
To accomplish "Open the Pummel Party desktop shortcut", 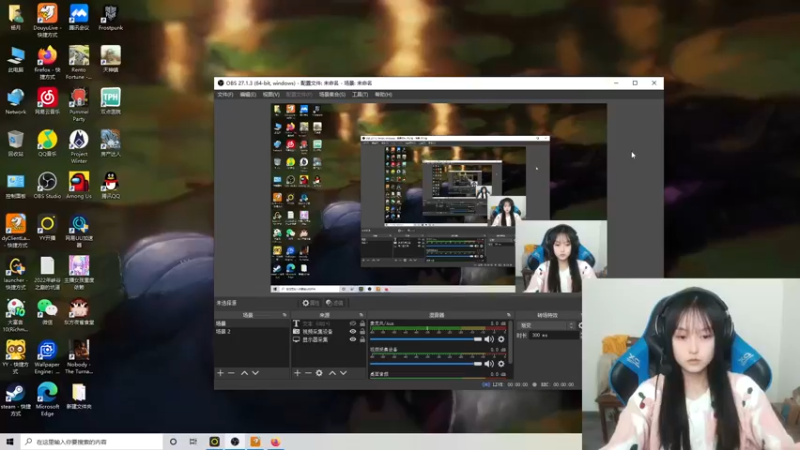I will [x=79, y=104].
